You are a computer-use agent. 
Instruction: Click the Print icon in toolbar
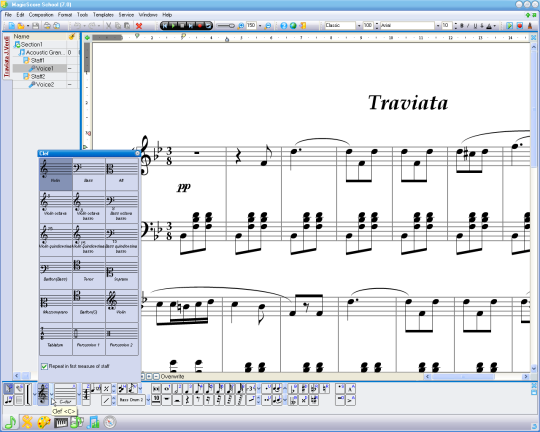pyautogui.click(x=47, y=26)
